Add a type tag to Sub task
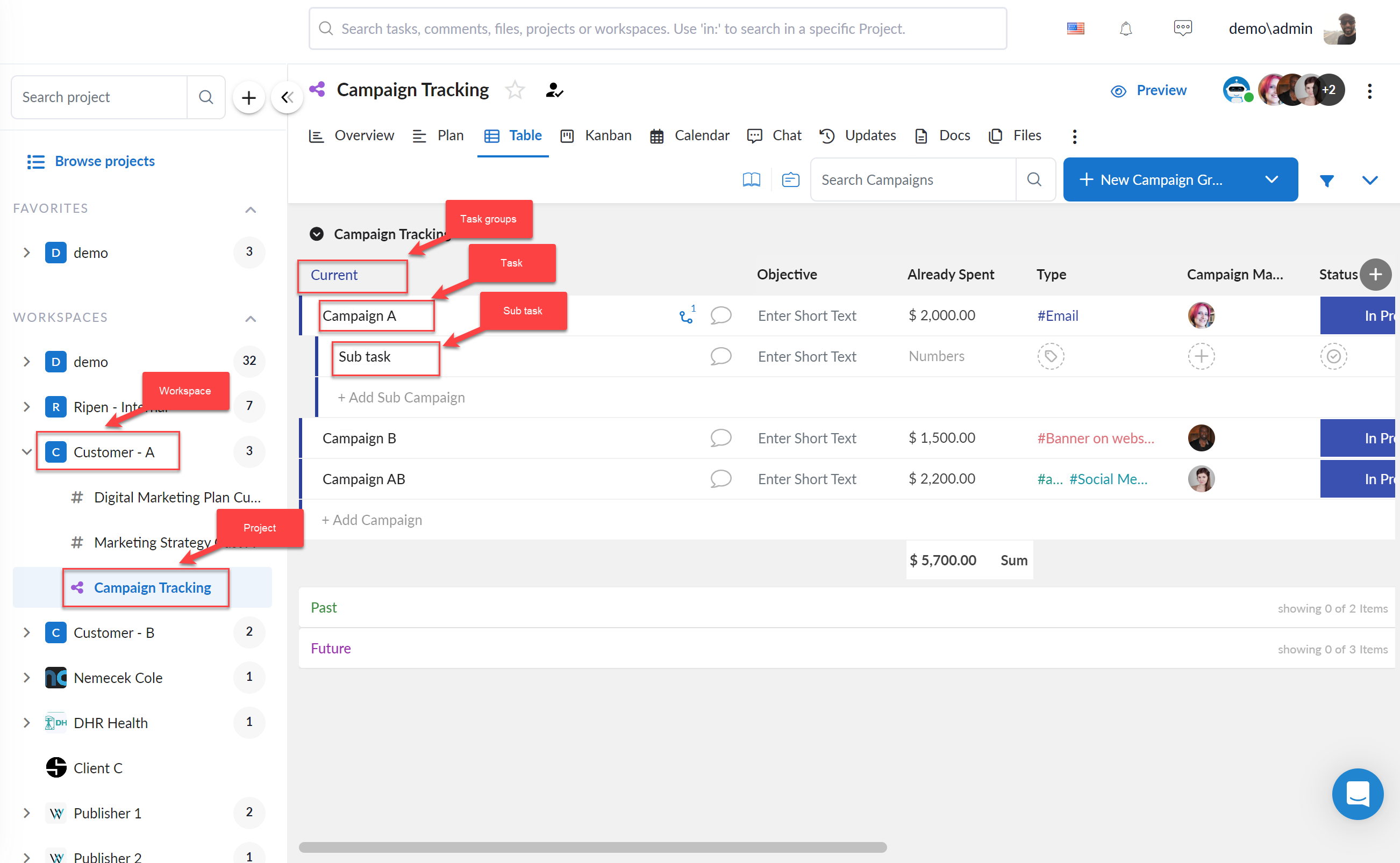Screen dimensions: 1400x863 [x=1051, y=356]
